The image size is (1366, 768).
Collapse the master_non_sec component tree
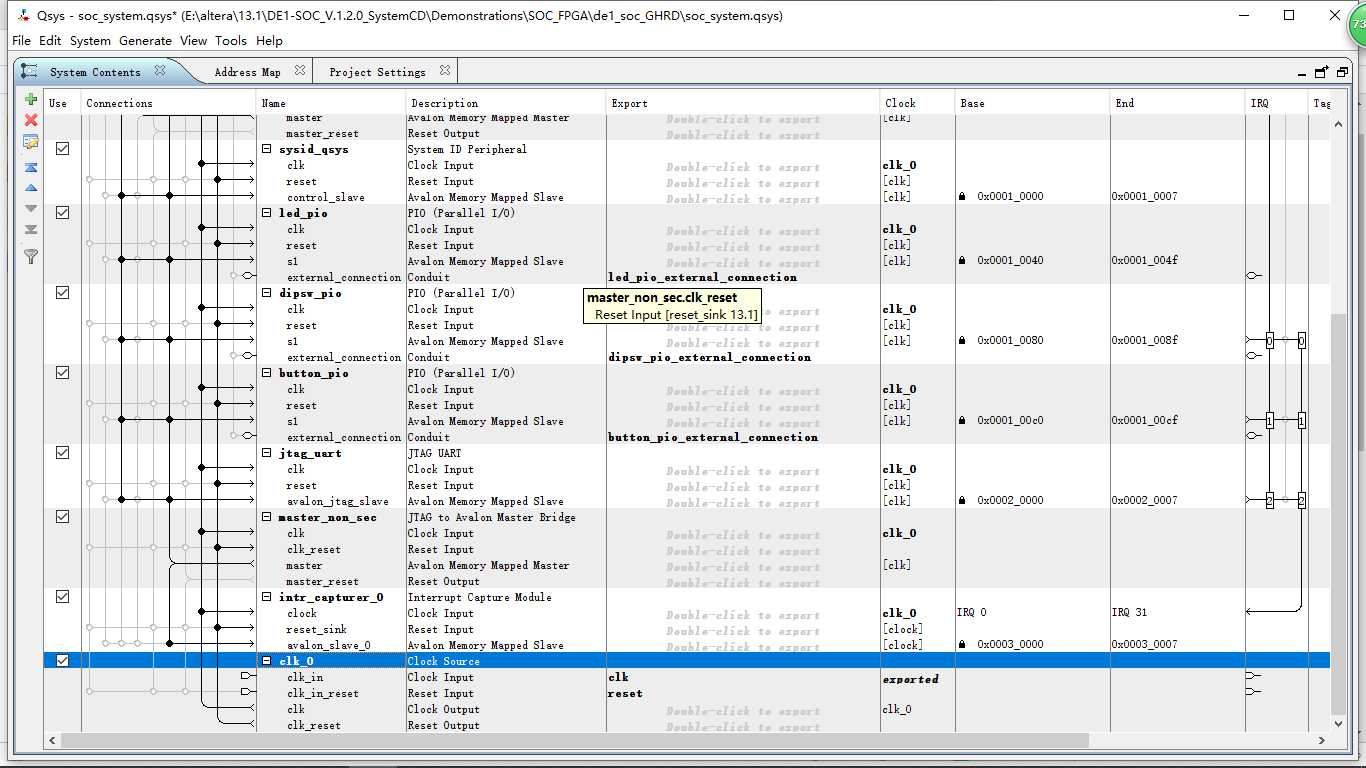point(267,517)
